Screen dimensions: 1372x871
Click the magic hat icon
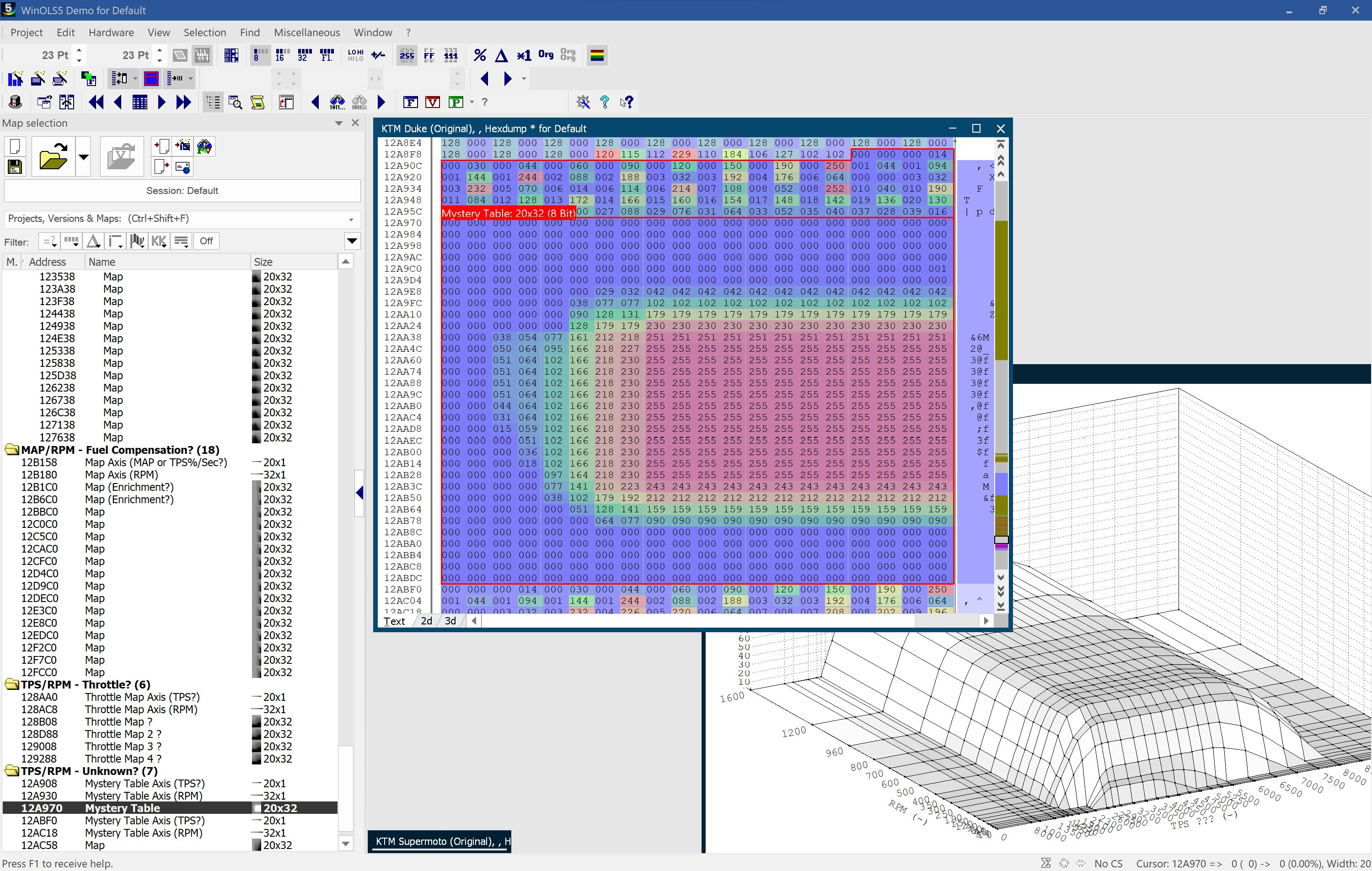(x=16, y=102)
